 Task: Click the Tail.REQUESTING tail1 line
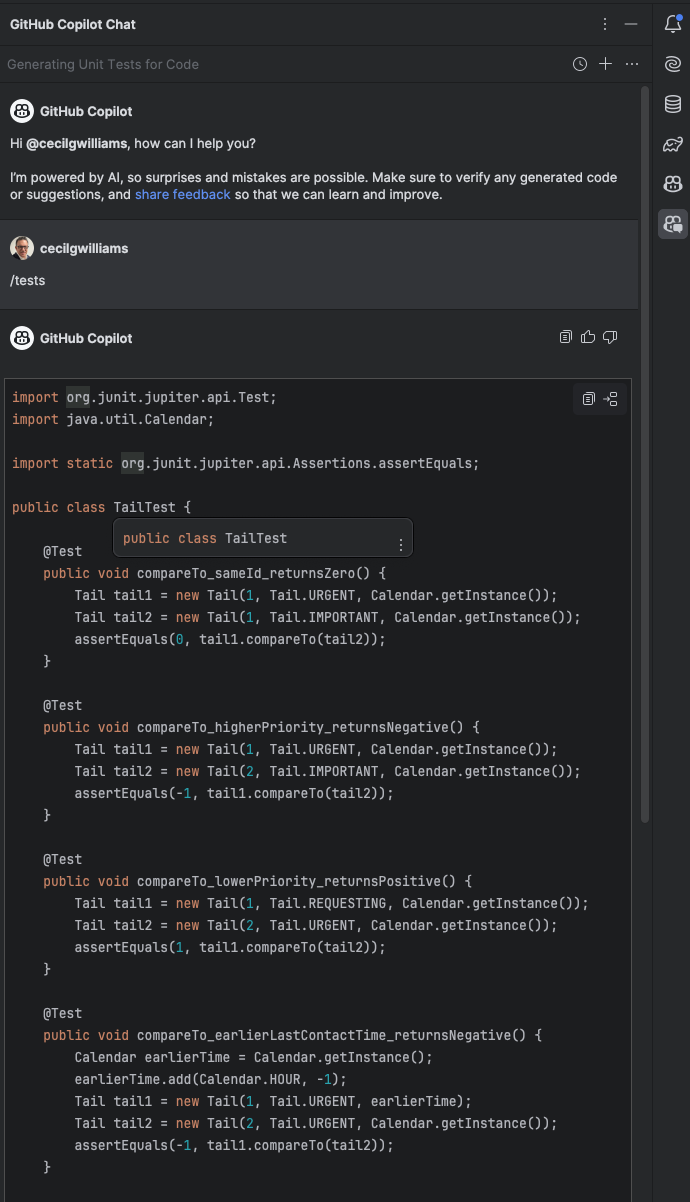(x=331, y=903)
